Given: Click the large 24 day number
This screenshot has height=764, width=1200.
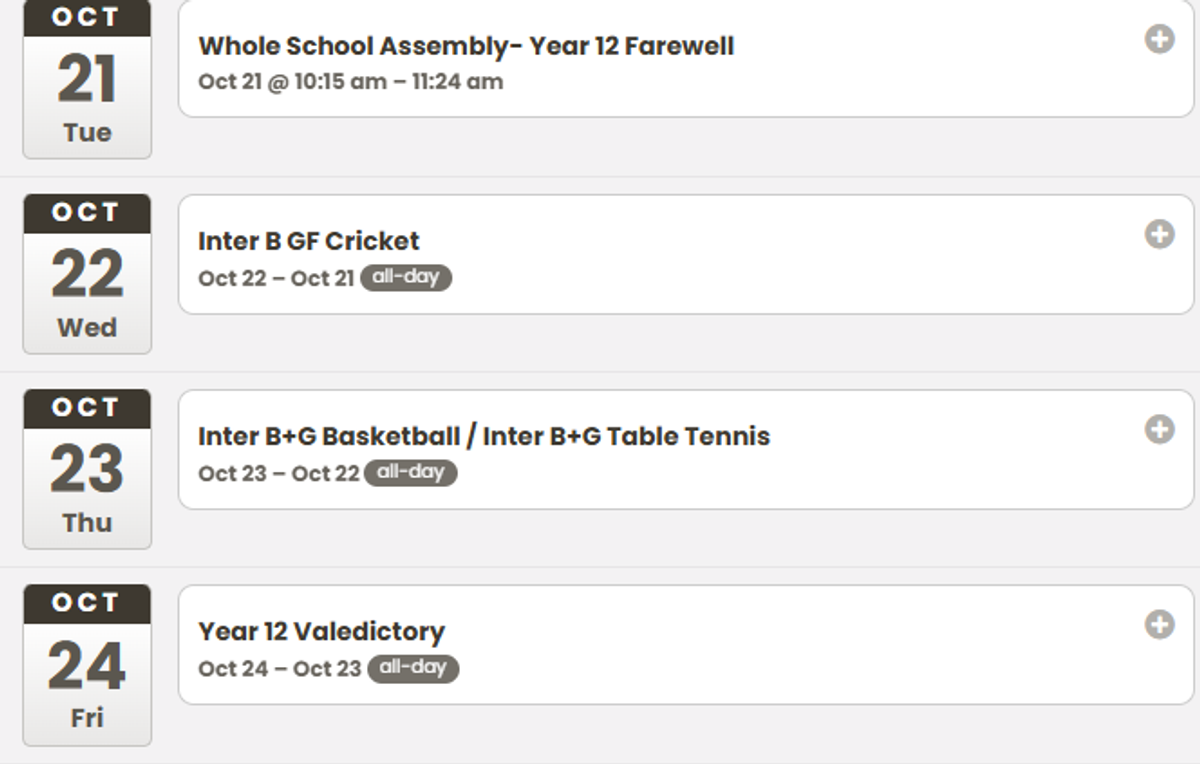Looking at the screenshot, I should 87,667.
